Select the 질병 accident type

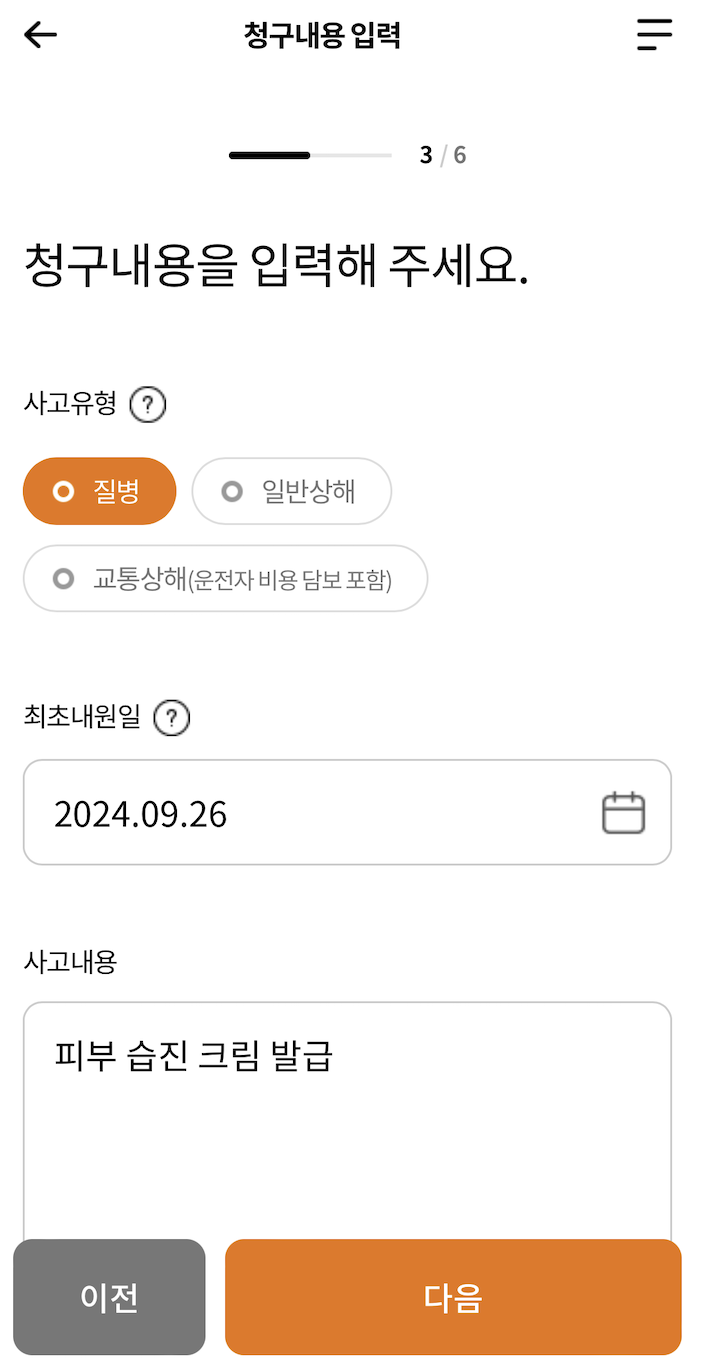(99, 491)
